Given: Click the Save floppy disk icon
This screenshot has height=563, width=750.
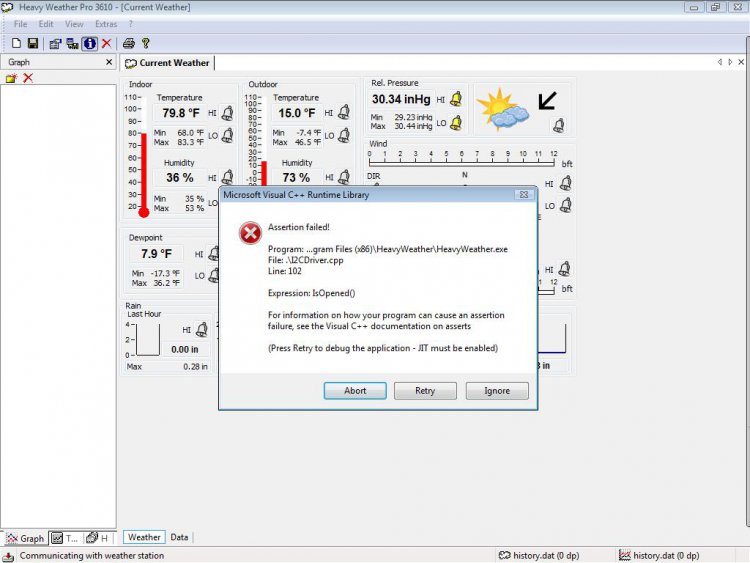Looking at the screenshot, I should pos(33,44).
